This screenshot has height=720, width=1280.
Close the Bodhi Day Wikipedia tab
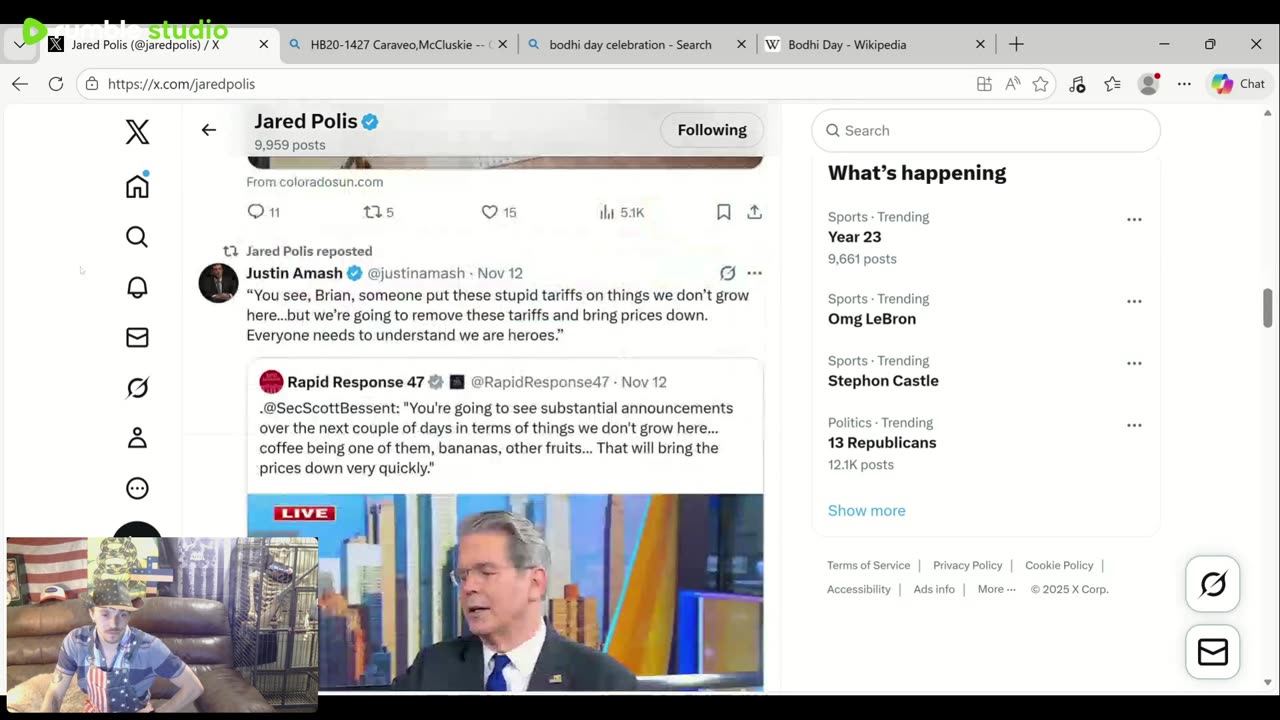click(x=980, y=44)
